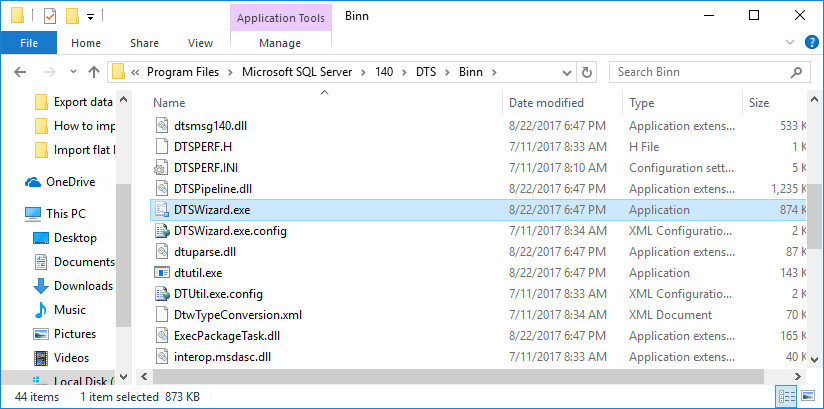Click the Refresh button beside address bar
Image resolution: width=824 pixels, height=409 pixels.
pyautogui.click(x=588, y=72)
